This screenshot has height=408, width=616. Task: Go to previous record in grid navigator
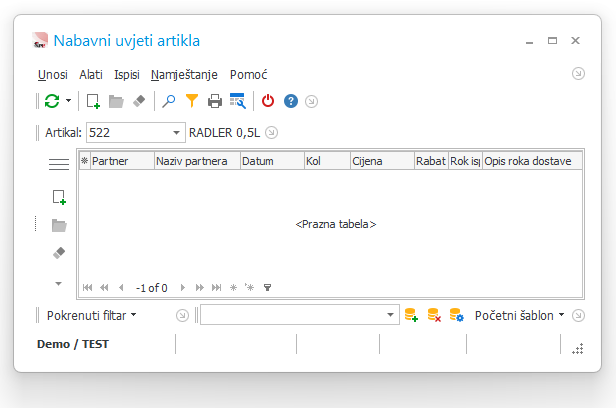121,287
